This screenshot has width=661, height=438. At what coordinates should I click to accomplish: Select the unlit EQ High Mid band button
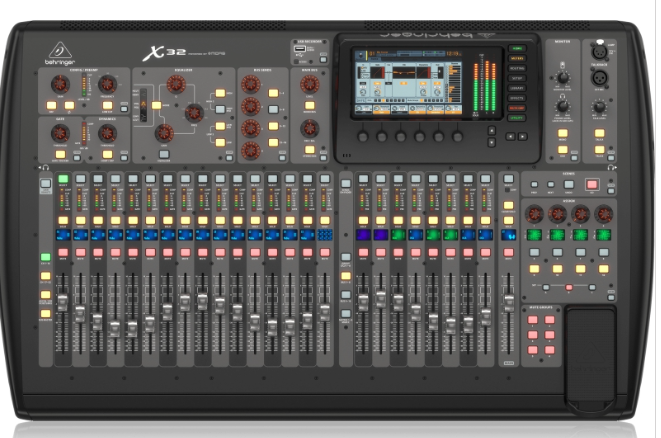pyautogui.click(x=220, y=110)
